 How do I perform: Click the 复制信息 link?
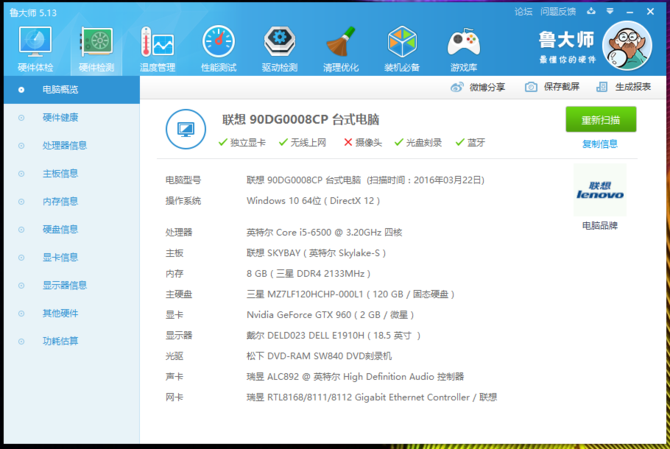(x=600, y=144)
